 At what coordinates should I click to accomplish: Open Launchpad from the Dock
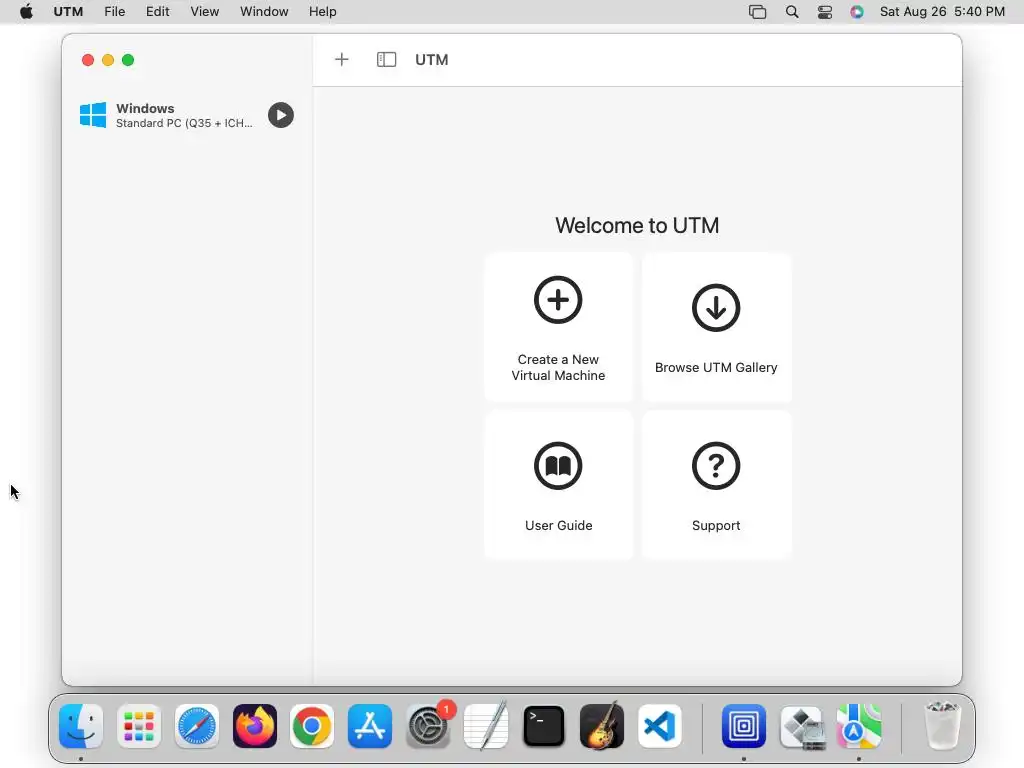coord(139,726)
